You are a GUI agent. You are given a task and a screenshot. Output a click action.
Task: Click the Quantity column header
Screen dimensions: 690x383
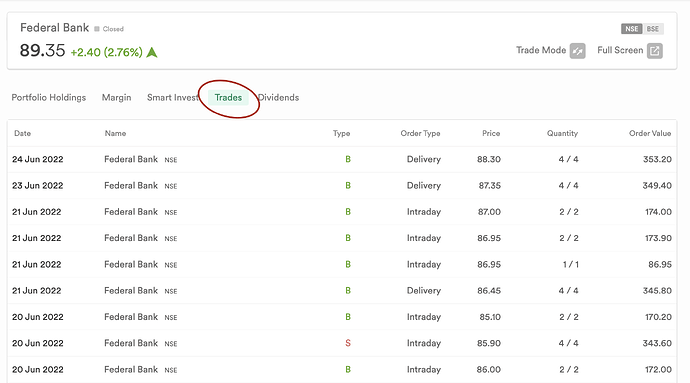pos(562,133)
